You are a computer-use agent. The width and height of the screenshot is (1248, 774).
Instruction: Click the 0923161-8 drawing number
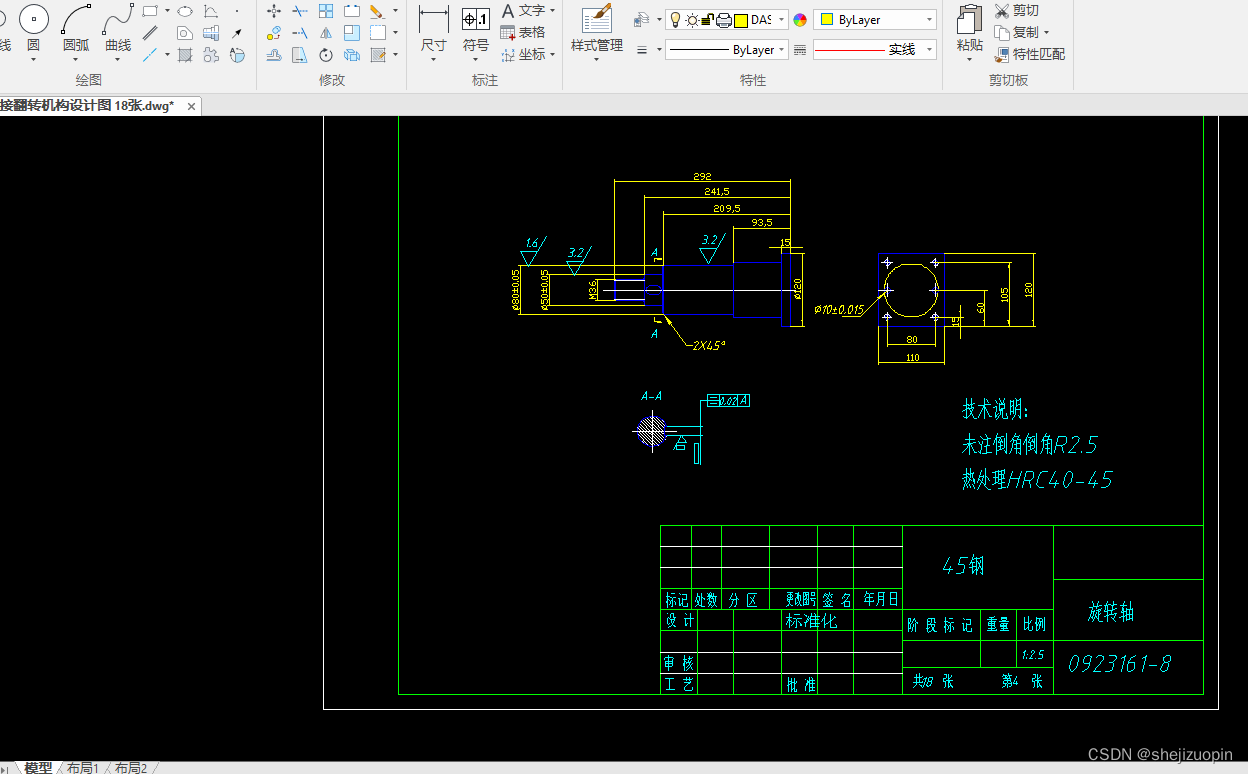(x=1119, y=664)
